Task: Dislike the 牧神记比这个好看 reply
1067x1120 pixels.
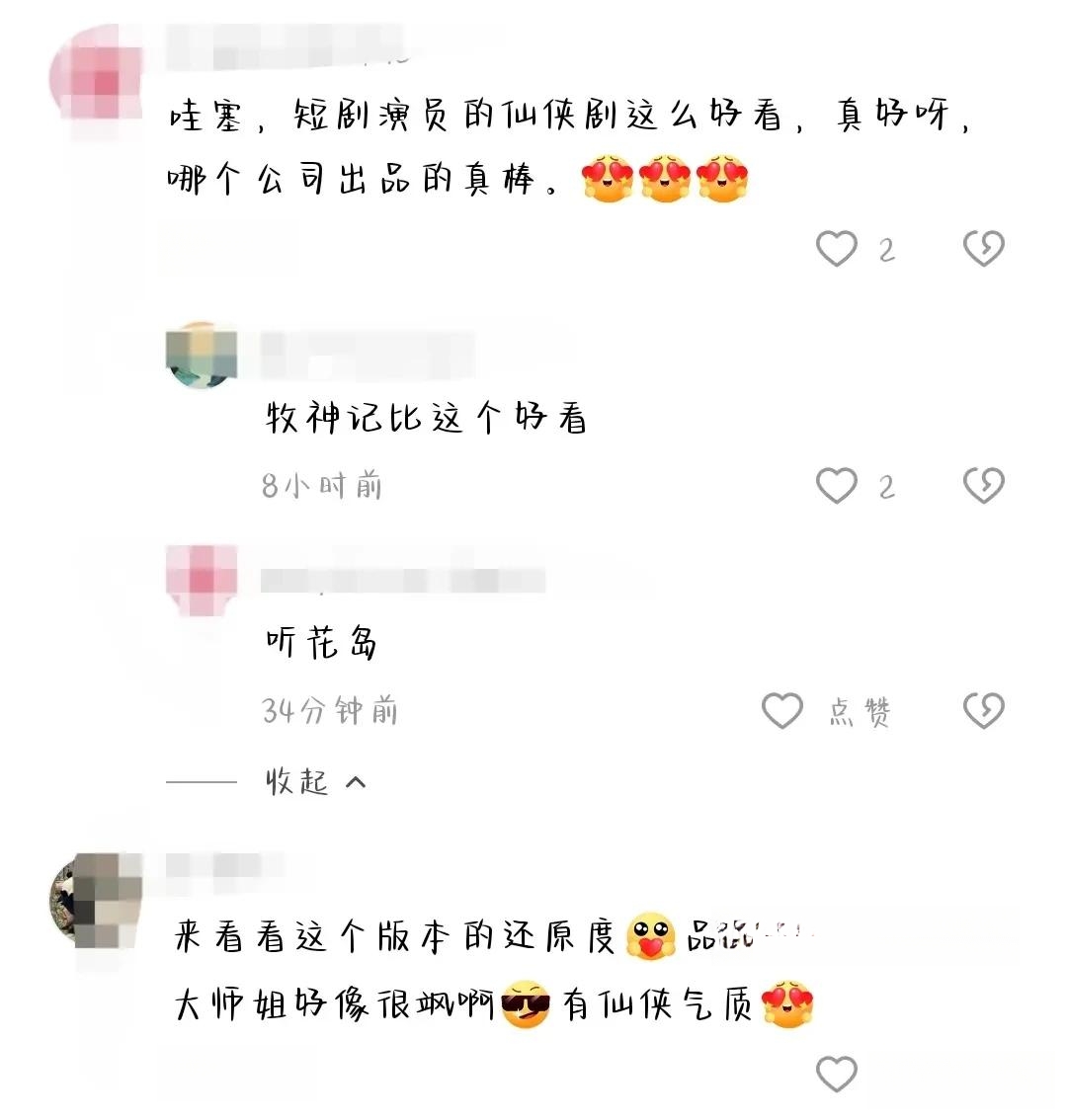Action: tap(983, 486)
